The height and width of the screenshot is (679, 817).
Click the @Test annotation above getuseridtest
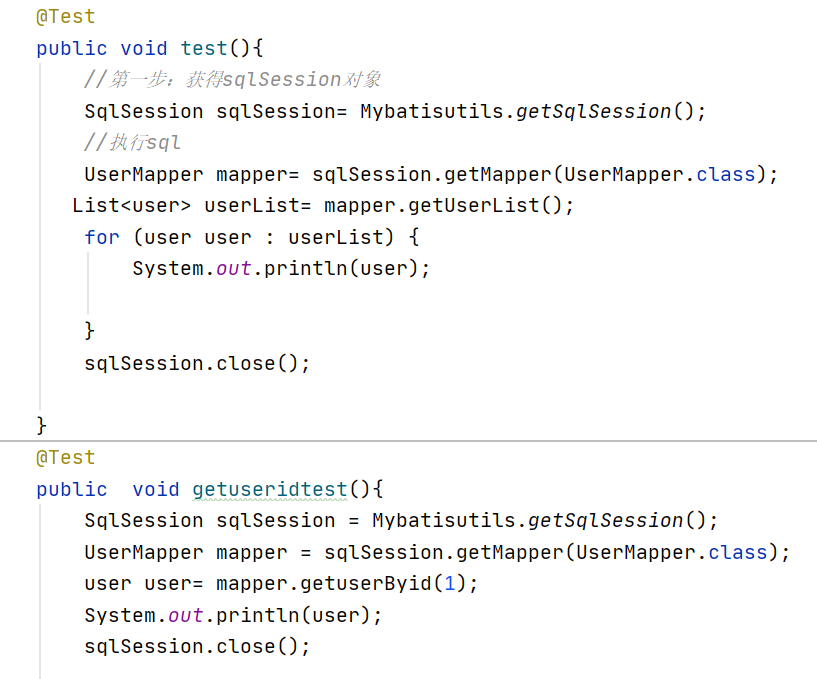[65, 458]
